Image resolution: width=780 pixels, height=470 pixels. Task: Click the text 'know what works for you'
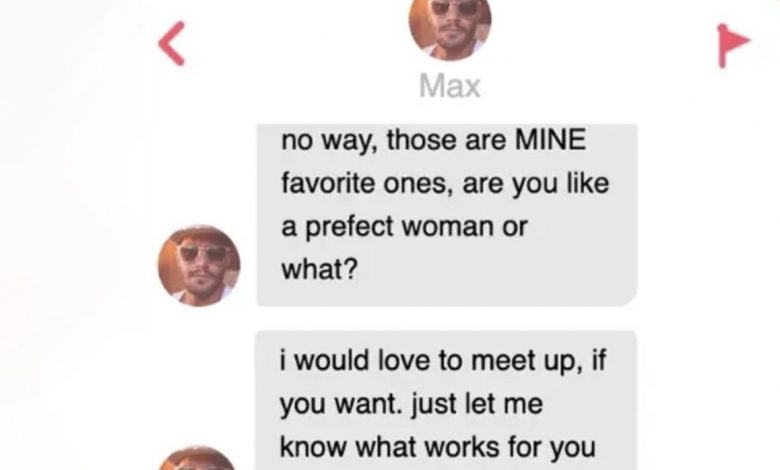pyautogui.click(x=438, y=447)
